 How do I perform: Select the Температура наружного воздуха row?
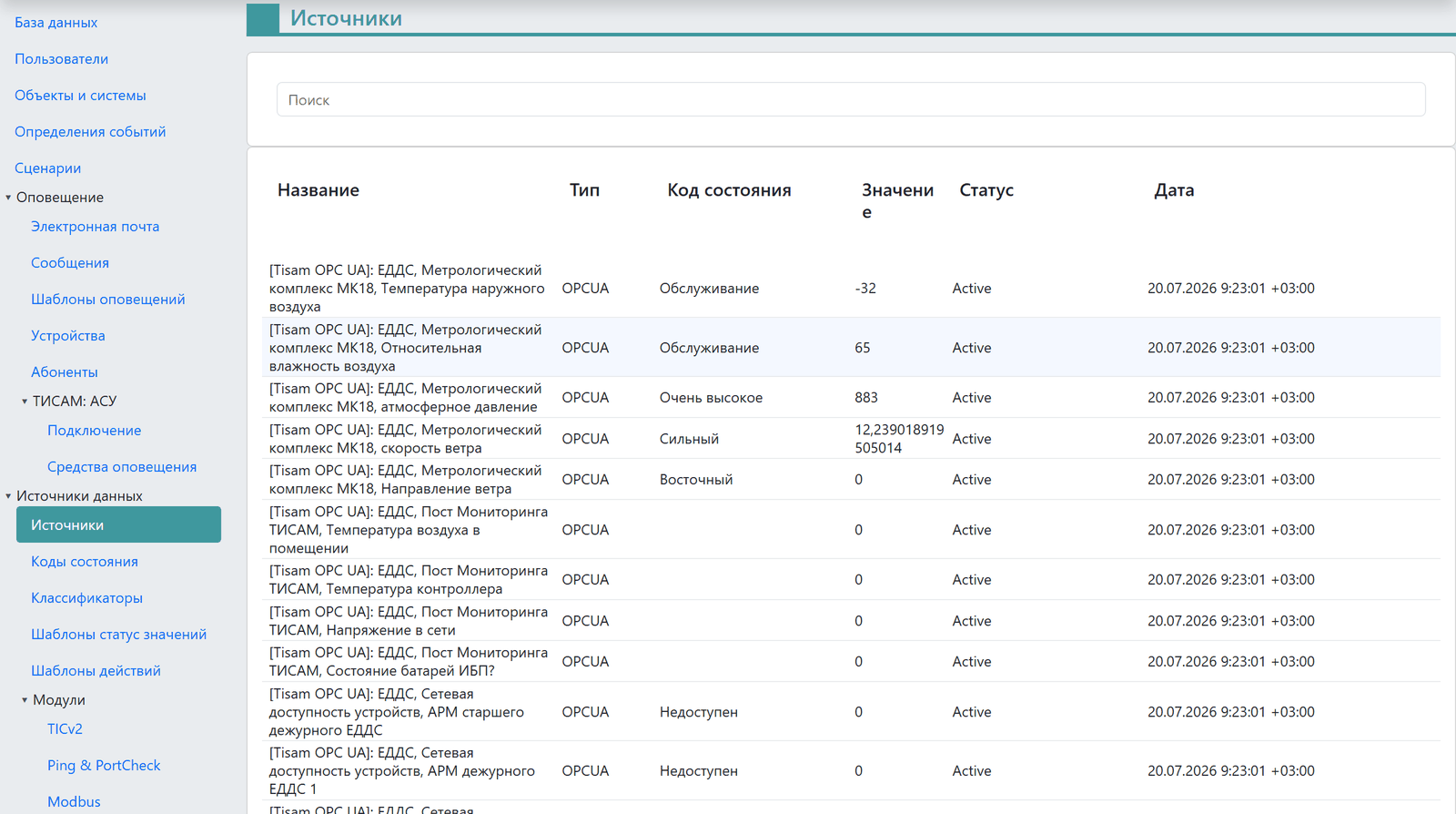[x=851, y=288]
